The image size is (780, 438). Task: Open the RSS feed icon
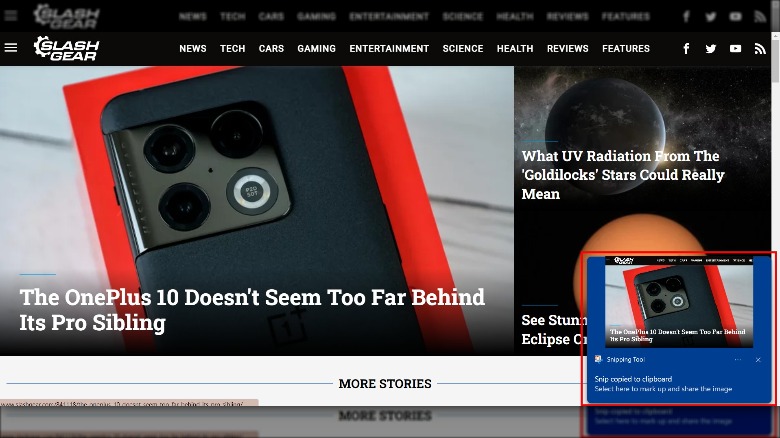[760, 48]
